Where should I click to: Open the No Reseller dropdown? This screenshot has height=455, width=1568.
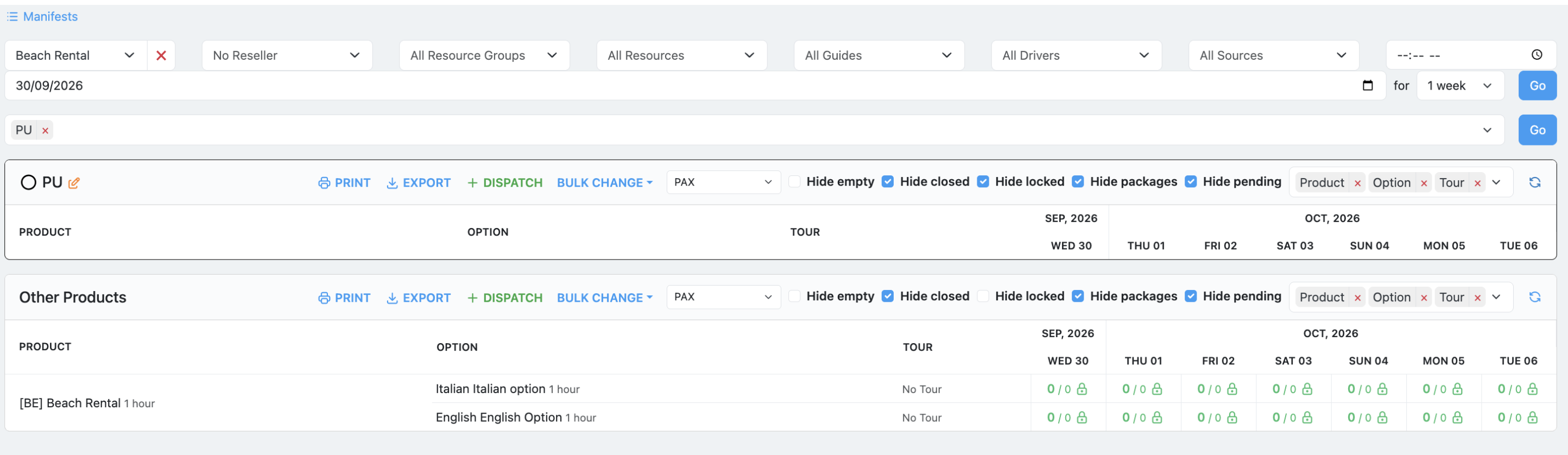tap(287, 55)
